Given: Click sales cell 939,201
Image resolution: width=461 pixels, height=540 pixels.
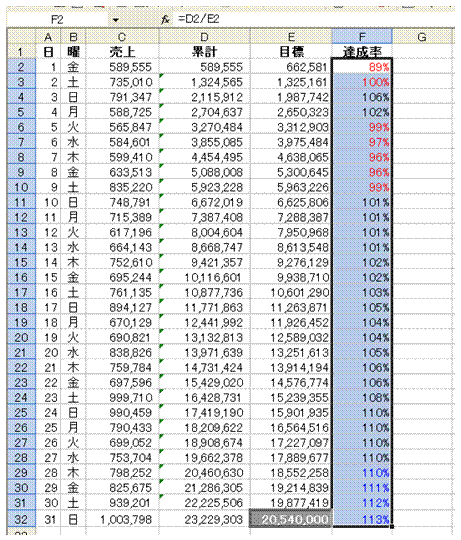Looking at the screenshot, I should [x=122, y=503].
